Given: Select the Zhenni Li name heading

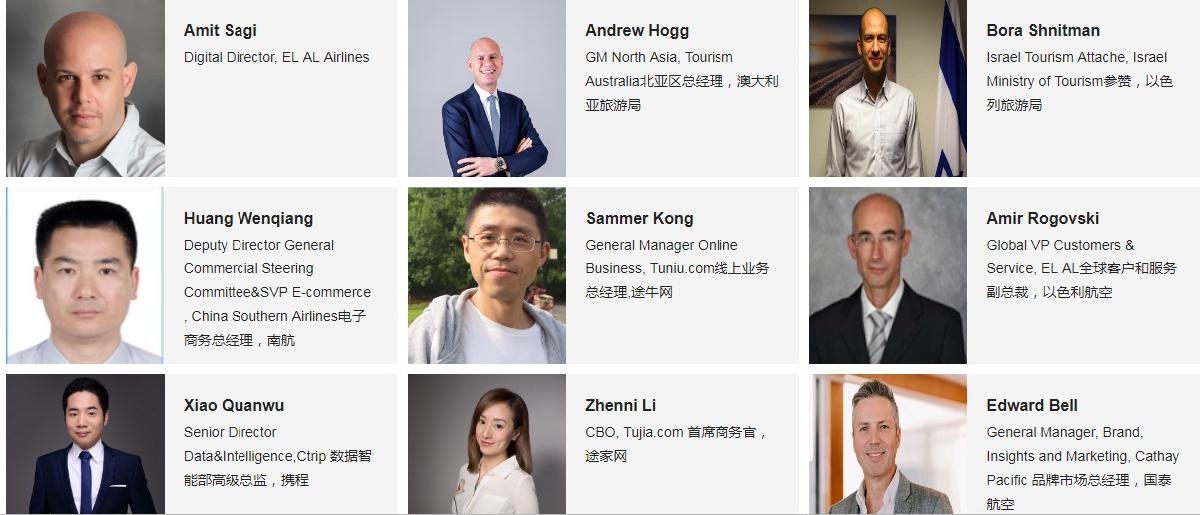Looking at the screenshot, I should (620, 405).
